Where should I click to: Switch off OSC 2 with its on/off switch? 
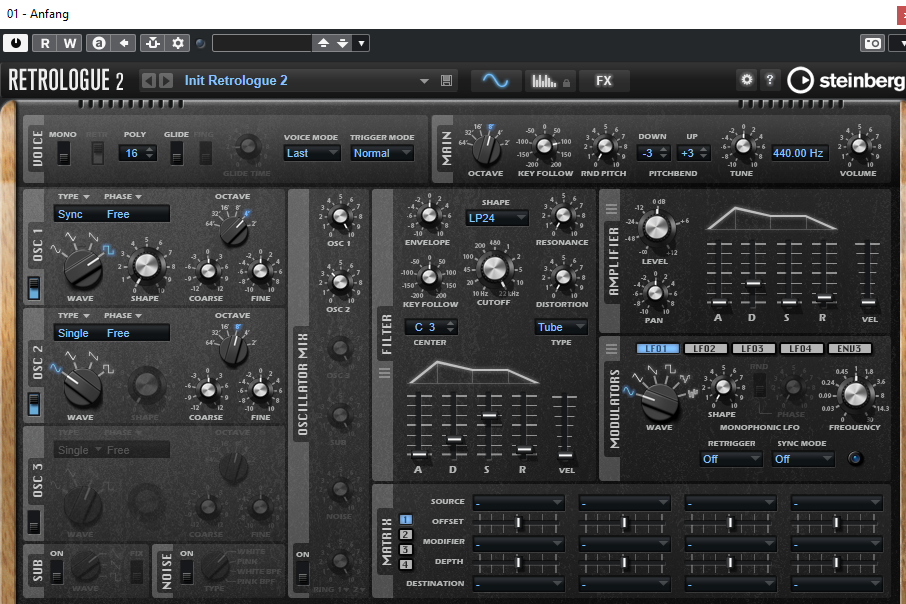pos(34,404)
